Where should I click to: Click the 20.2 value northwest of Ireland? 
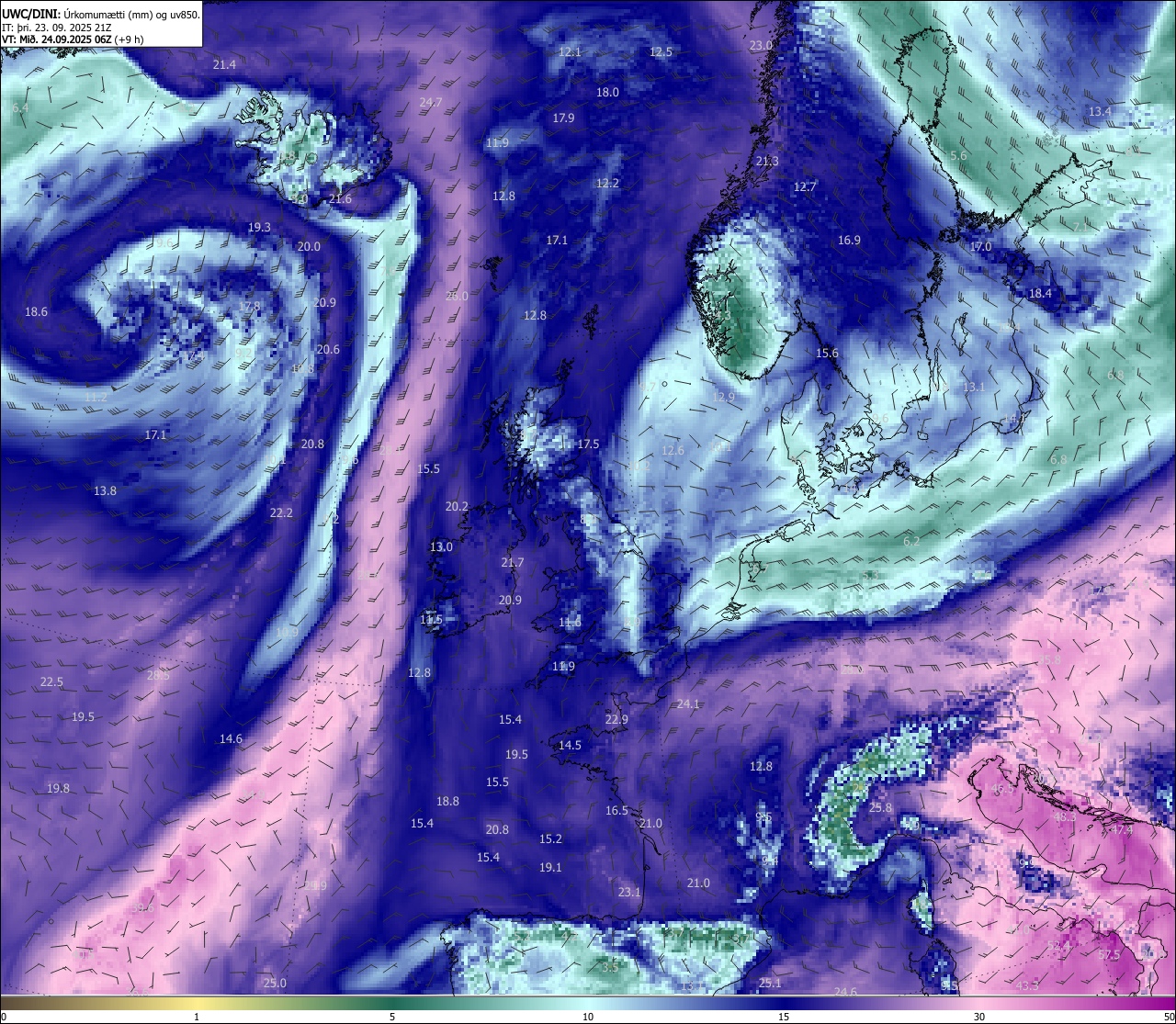click(457, 506)
